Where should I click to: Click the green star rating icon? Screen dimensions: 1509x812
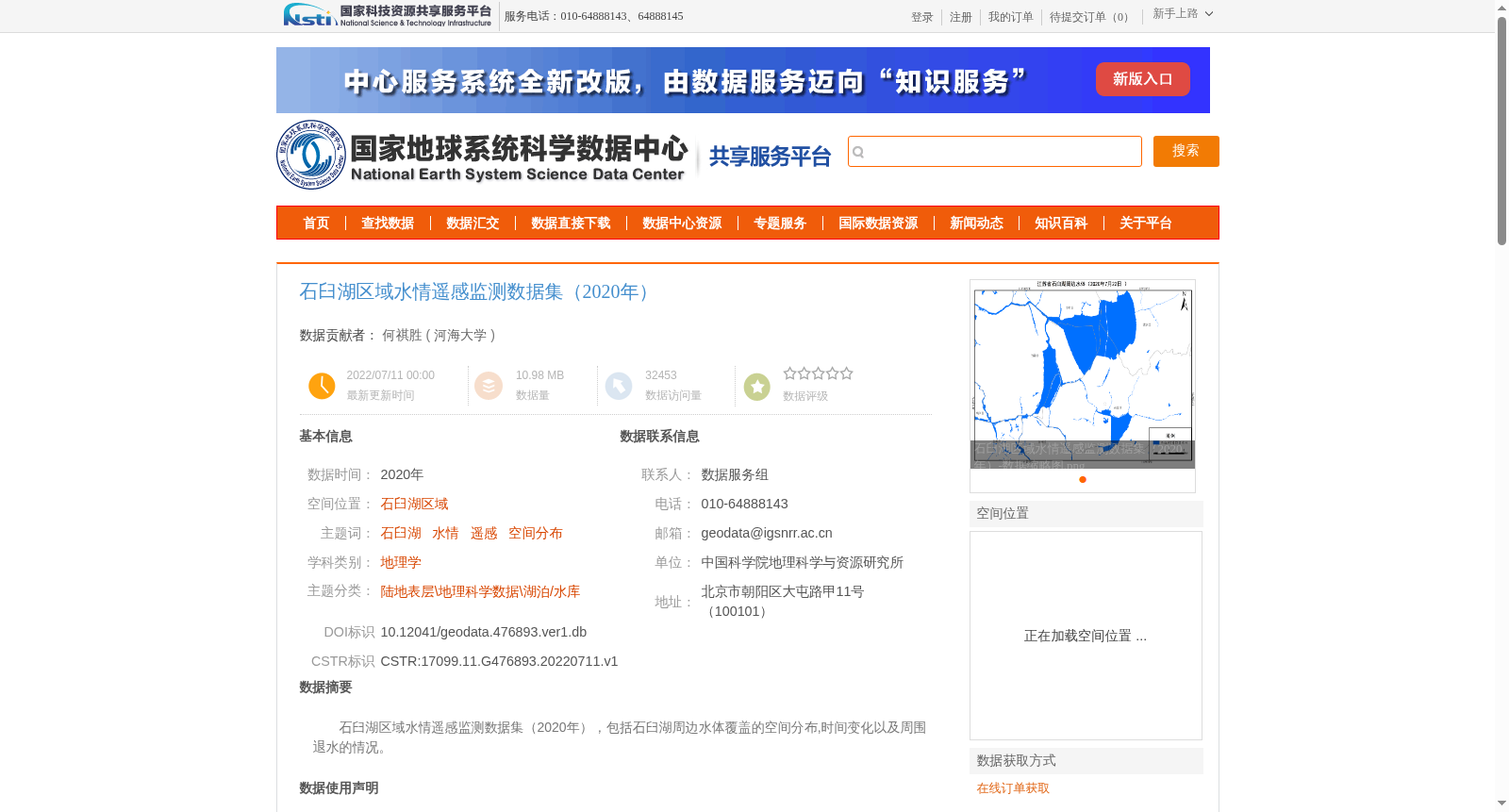point(757,387)
